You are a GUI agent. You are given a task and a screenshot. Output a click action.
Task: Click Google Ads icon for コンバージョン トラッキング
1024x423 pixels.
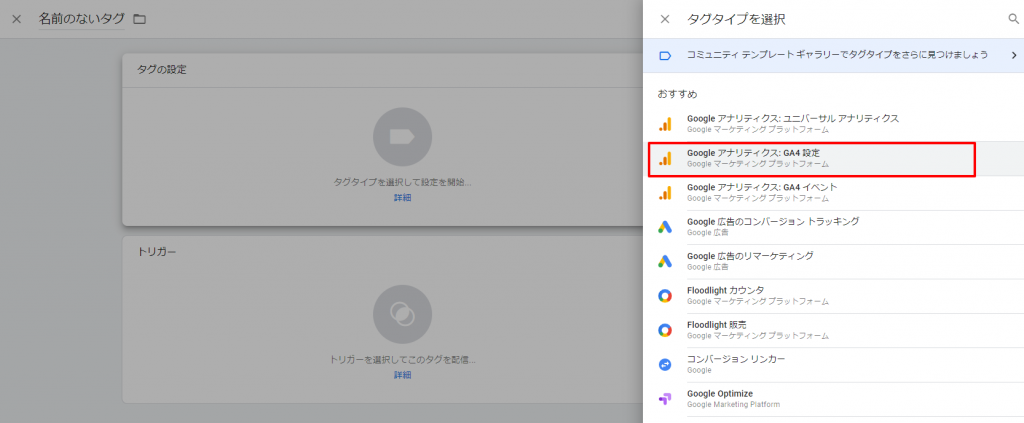click(x=665, y=227)
